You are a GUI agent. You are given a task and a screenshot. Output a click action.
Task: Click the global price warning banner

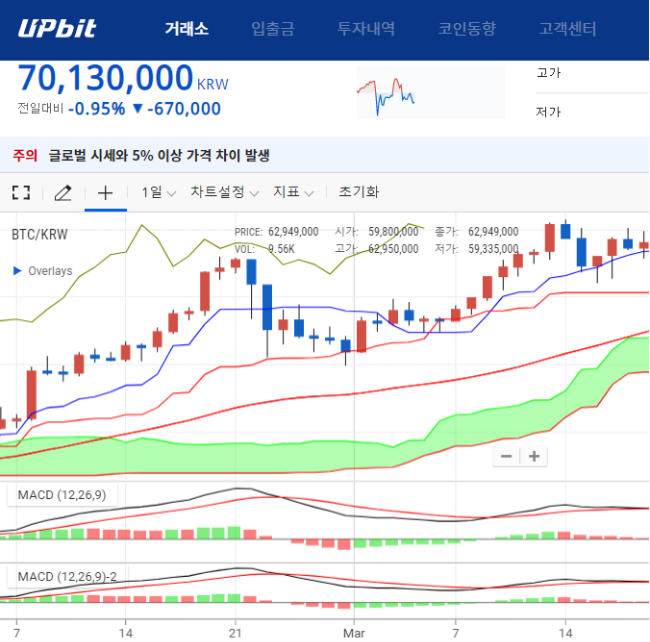325,155
